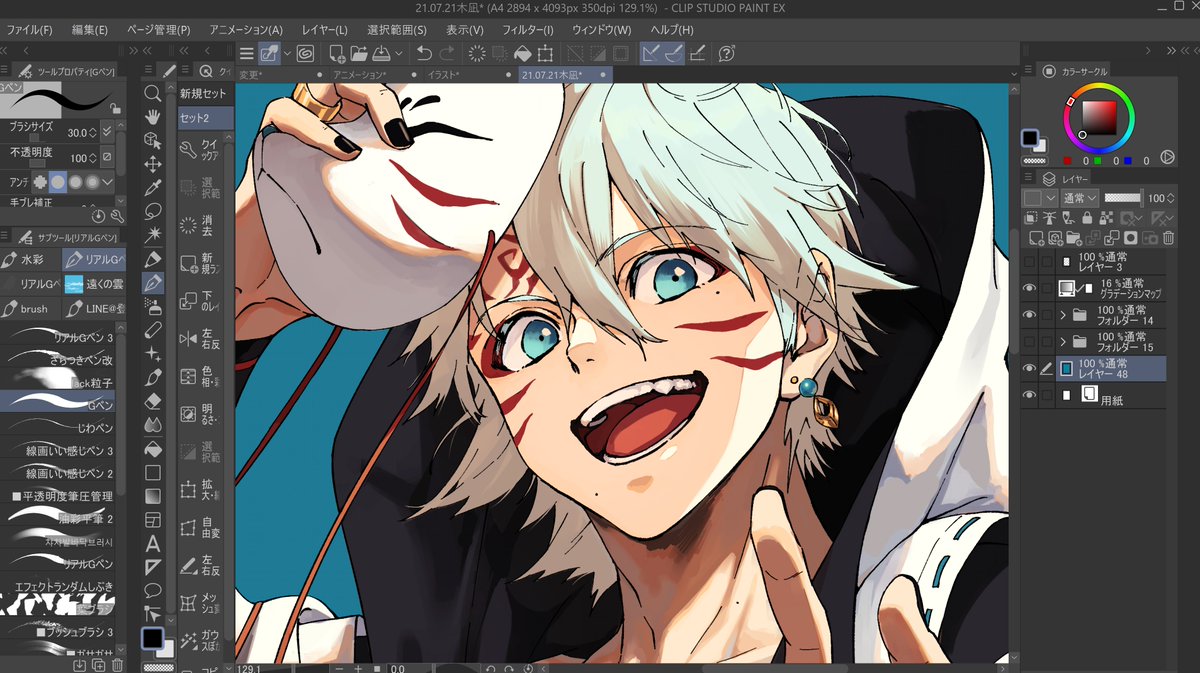Select the Auto select magic wand tool

pyautogui.click(x=153, y=235)
